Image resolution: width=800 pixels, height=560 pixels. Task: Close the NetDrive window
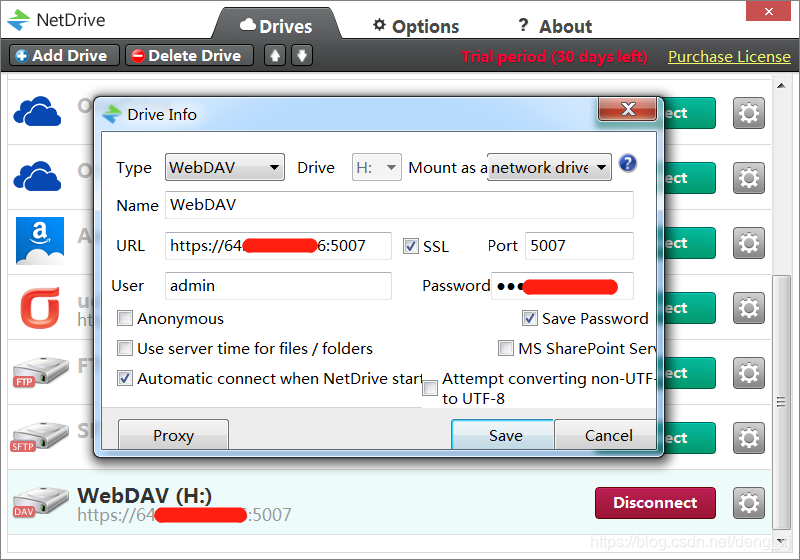coord(768,11)
